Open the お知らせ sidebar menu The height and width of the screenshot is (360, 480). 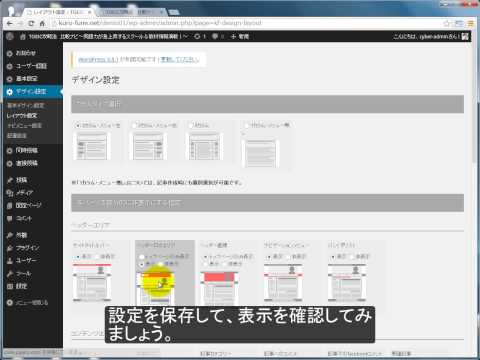pos(26,53)
